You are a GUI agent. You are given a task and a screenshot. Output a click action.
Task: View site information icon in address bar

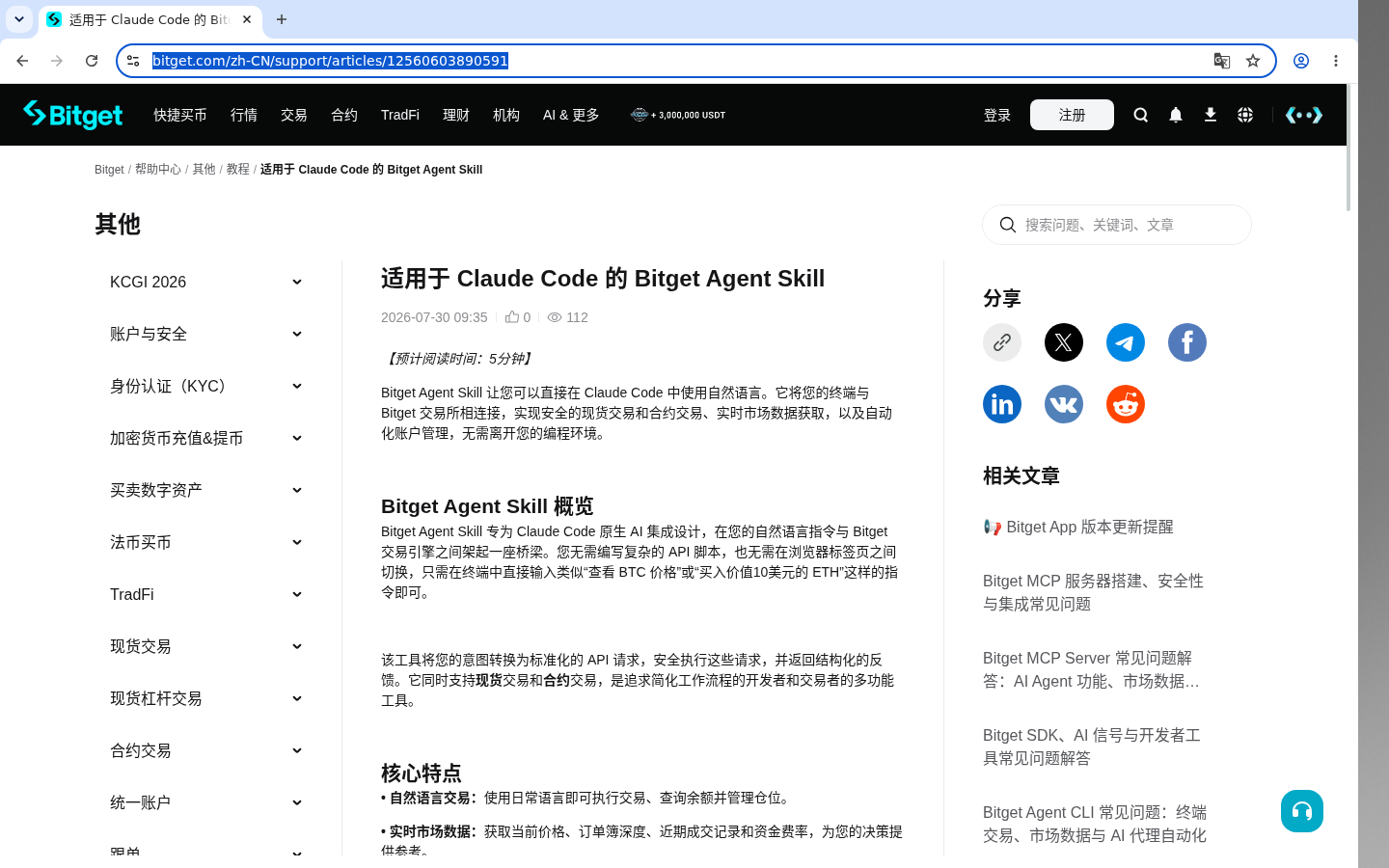[x=133, y=61]
